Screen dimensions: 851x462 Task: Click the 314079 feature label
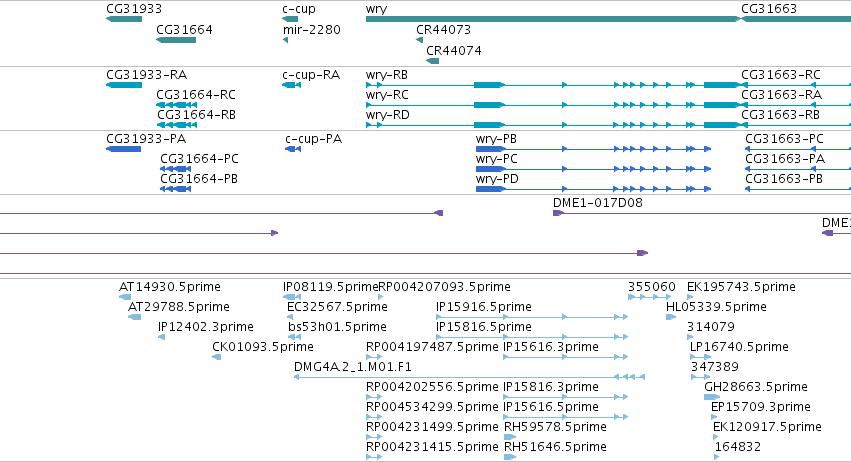(x=711, y=327)
